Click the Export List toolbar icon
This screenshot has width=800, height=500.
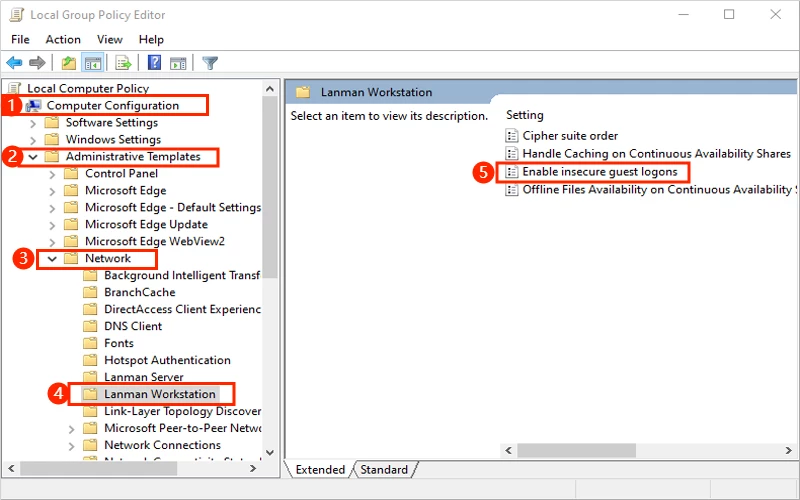point(123,63)
